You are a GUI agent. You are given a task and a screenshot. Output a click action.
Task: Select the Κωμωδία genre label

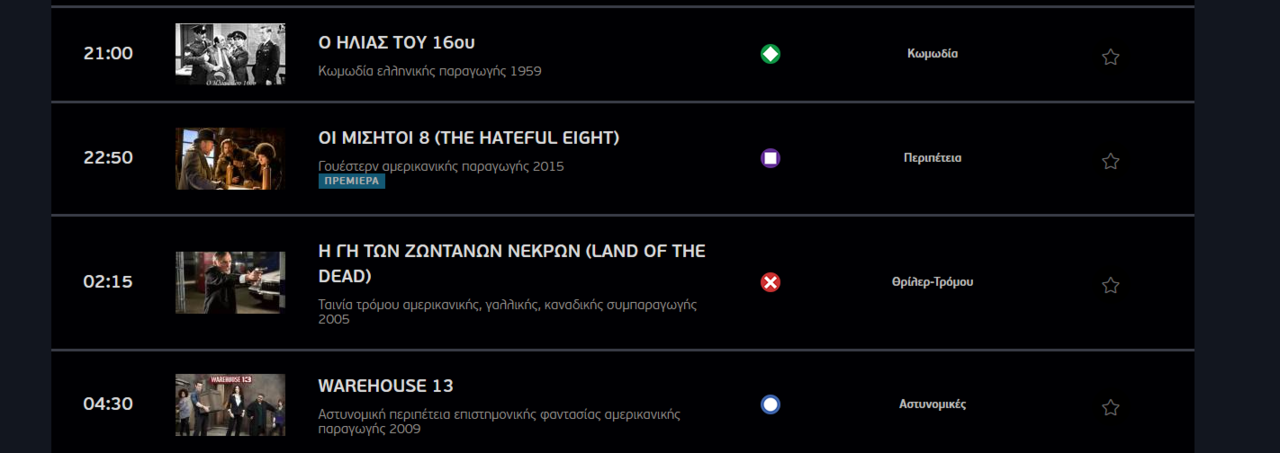click(932, 54)
